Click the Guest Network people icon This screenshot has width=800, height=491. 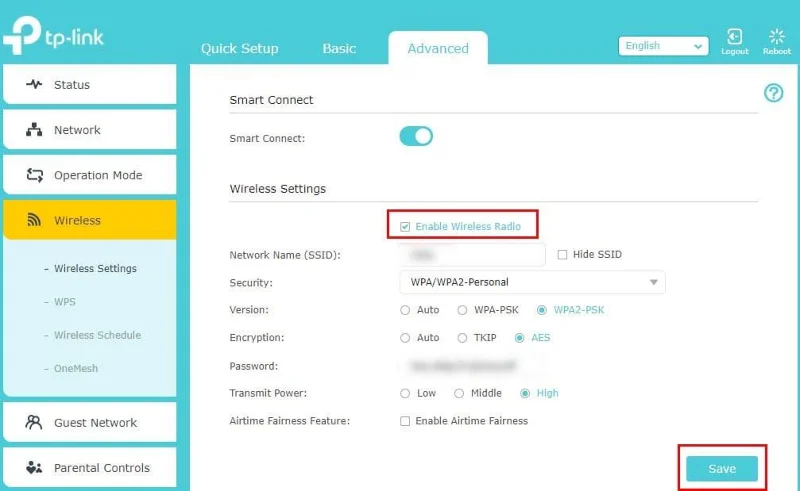pos(34,422)
